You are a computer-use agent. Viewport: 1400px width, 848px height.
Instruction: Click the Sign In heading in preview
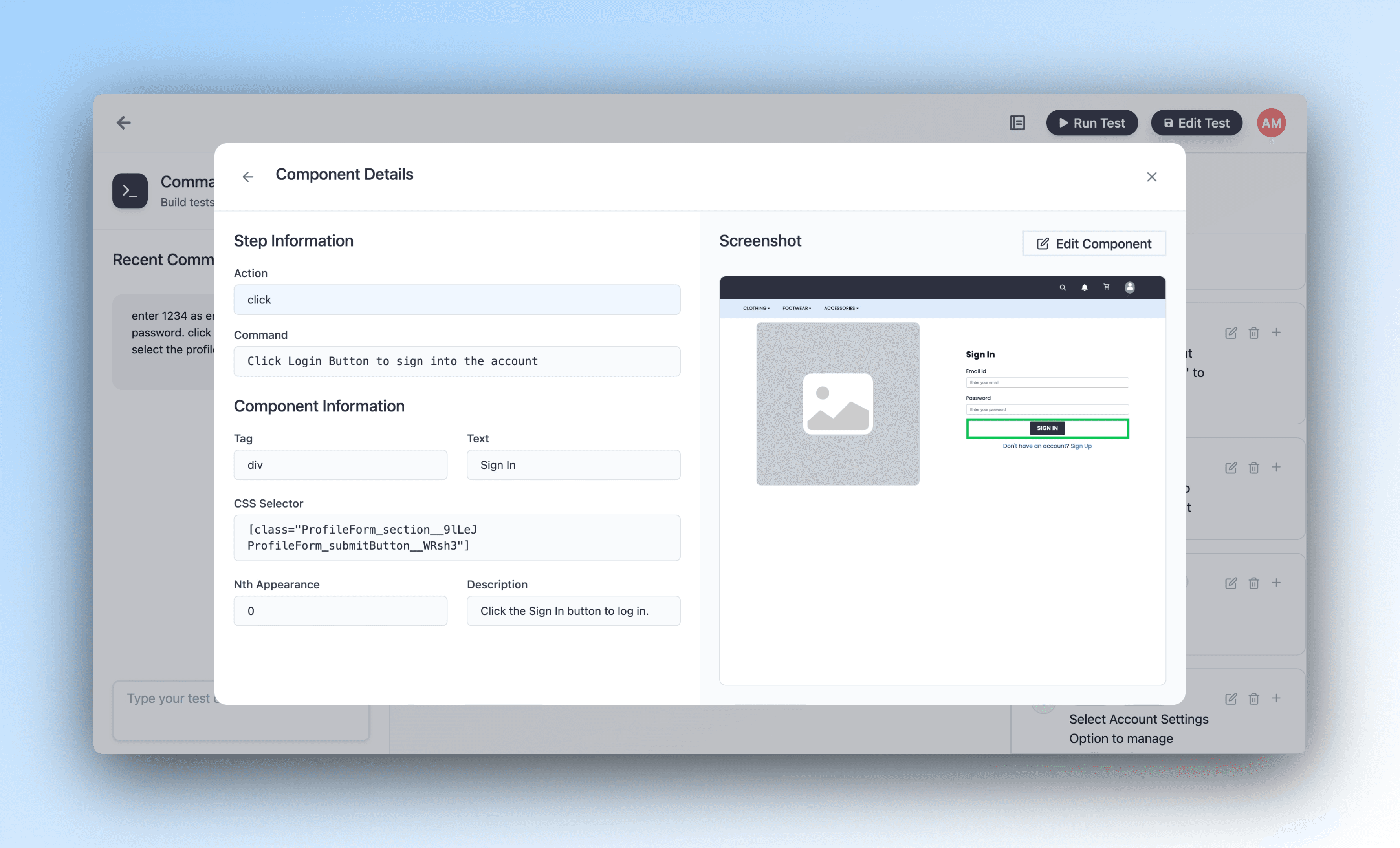[980, 355]
